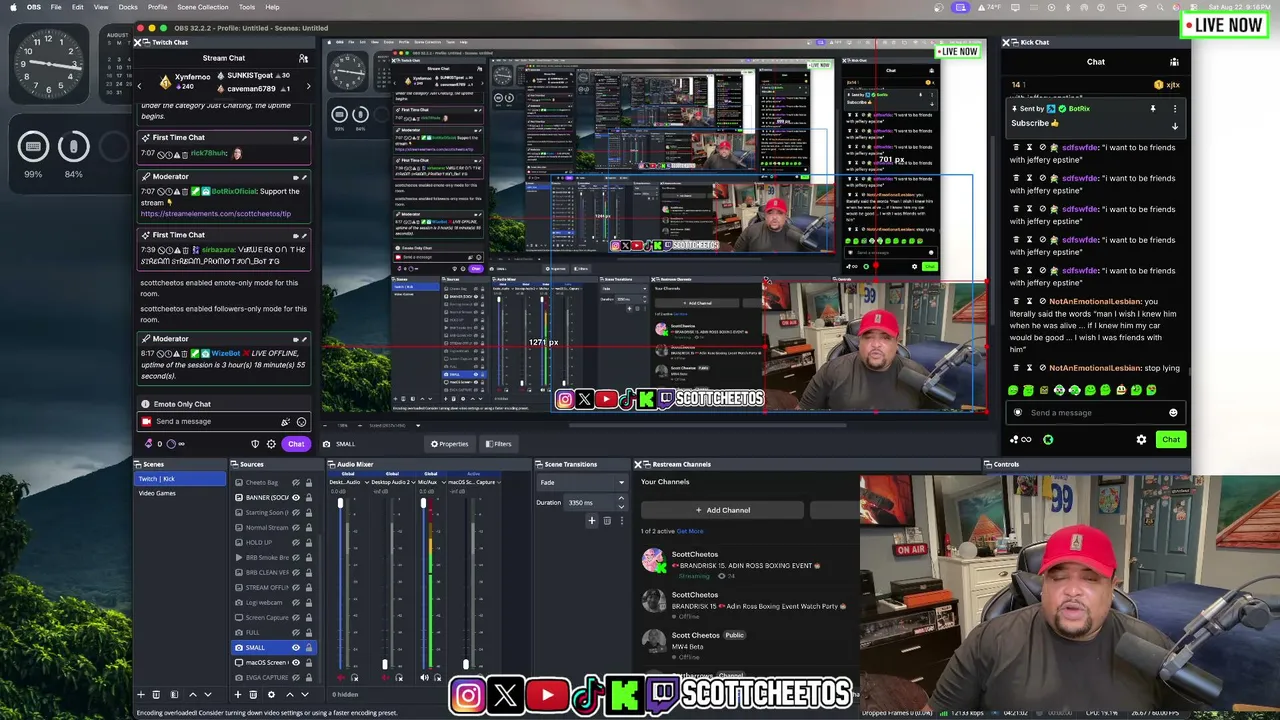
Task: Unpin the BotRix pinned message in Kick chat
Action: (x=1152, y=108)
